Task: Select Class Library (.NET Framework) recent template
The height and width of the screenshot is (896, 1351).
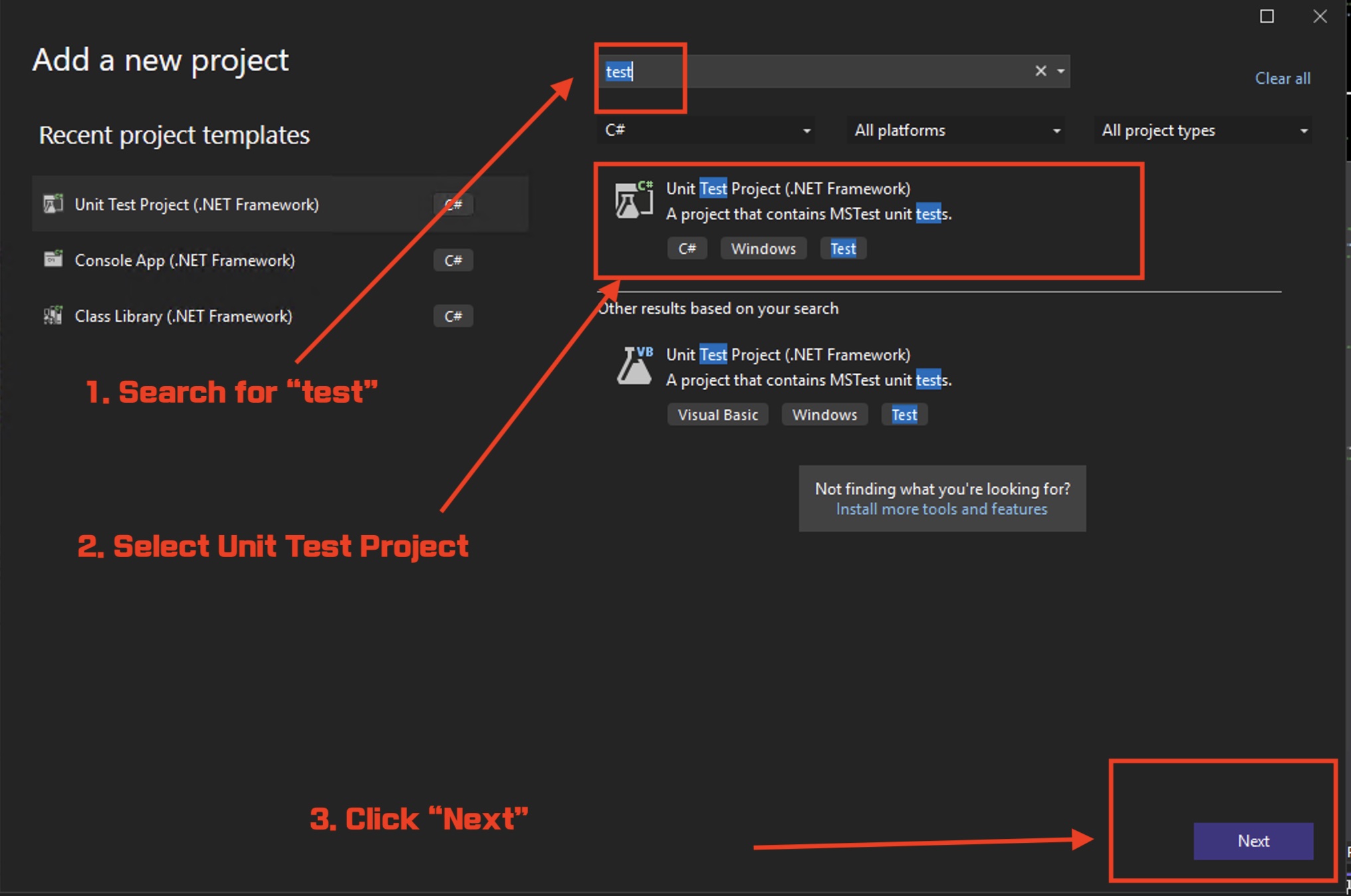Action: tap(183, 316)
